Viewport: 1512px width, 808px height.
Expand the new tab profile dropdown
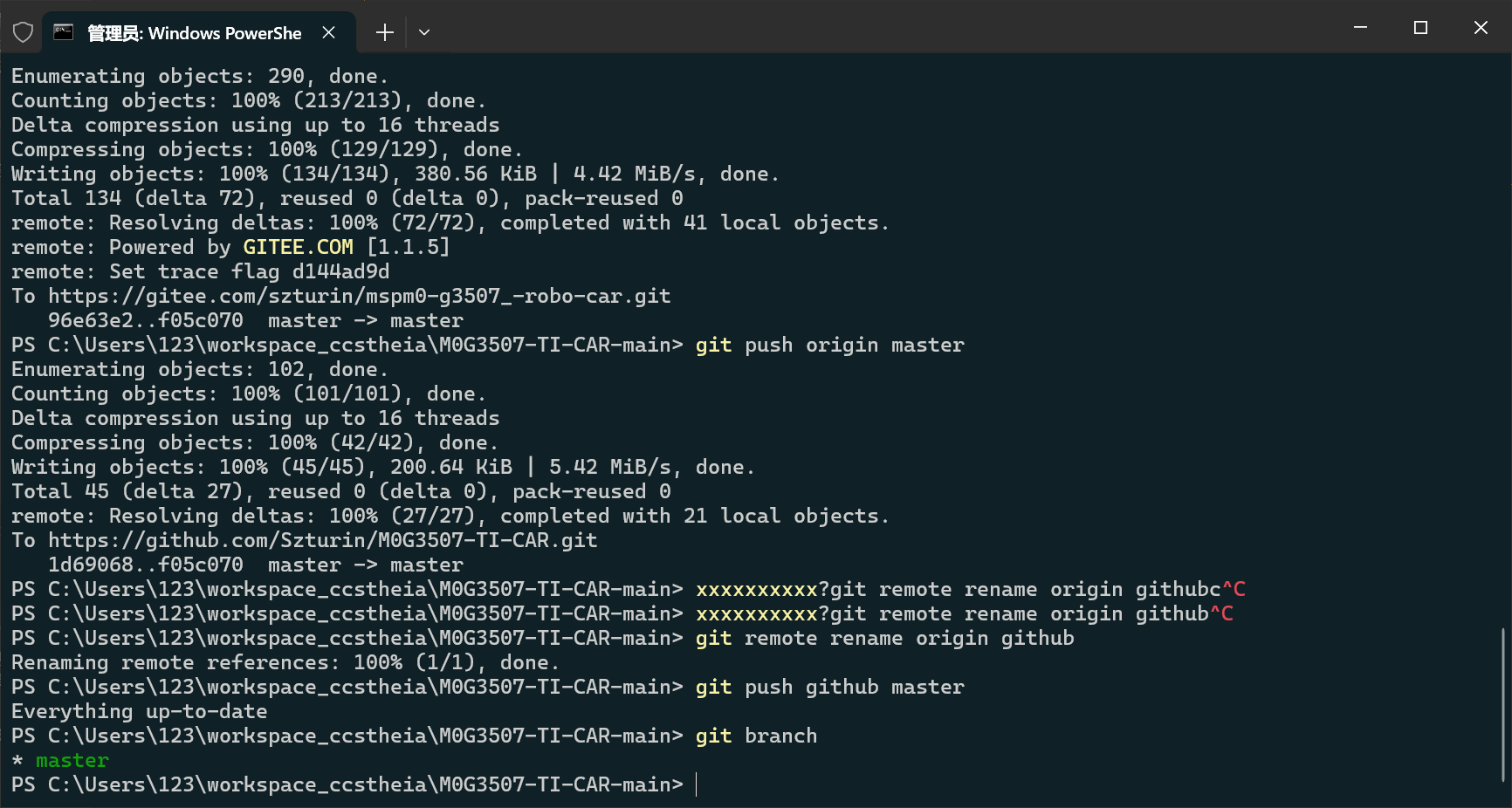(x=424, y=33)
